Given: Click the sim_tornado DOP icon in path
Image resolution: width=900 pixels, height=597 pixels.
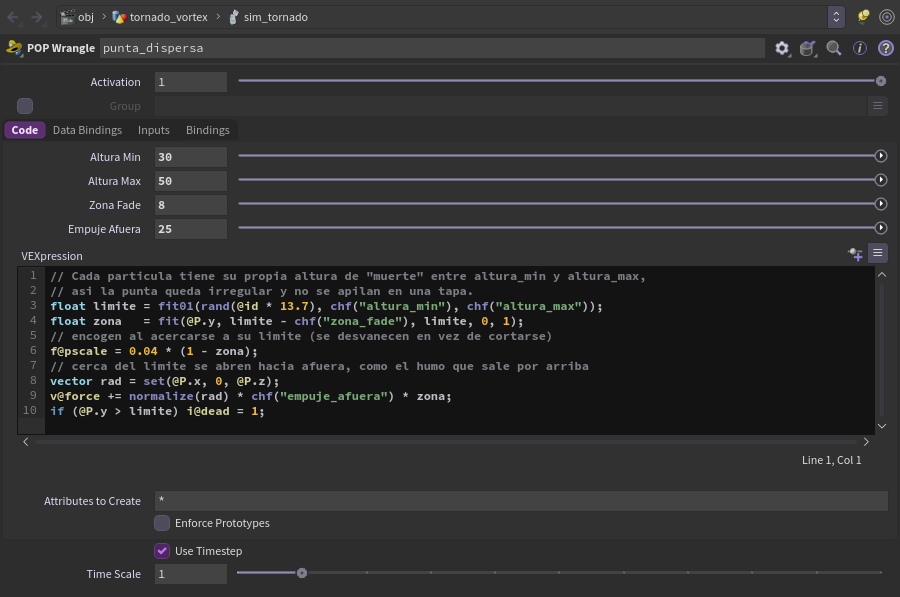Looking at the screenshot, I should pos(234,17).
